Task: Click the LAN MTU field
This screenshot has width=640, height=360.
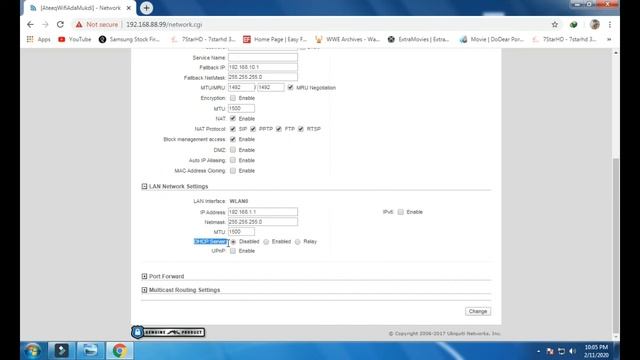Action: click(x=241, y=231)
